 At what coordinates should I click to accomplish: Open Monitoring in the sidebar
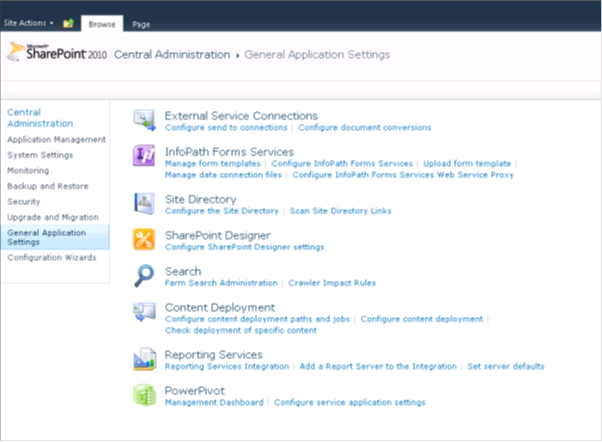(x=28, y=171)
